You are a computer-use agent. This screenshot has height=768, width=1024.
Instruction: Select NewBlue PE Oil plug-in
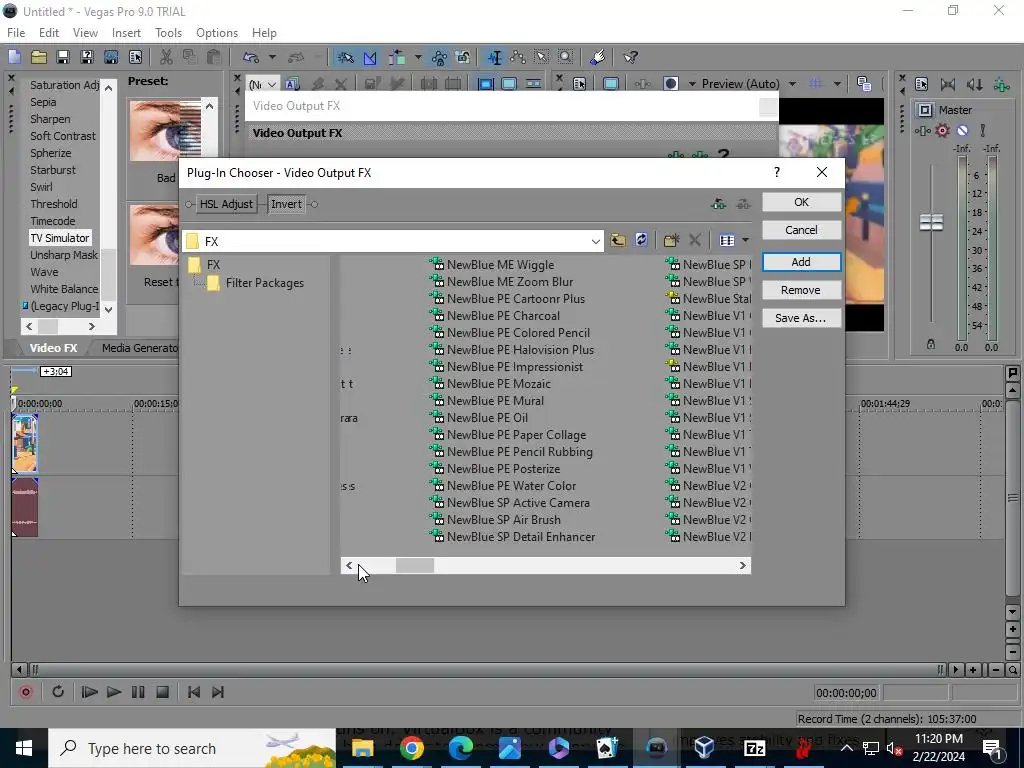479,418
